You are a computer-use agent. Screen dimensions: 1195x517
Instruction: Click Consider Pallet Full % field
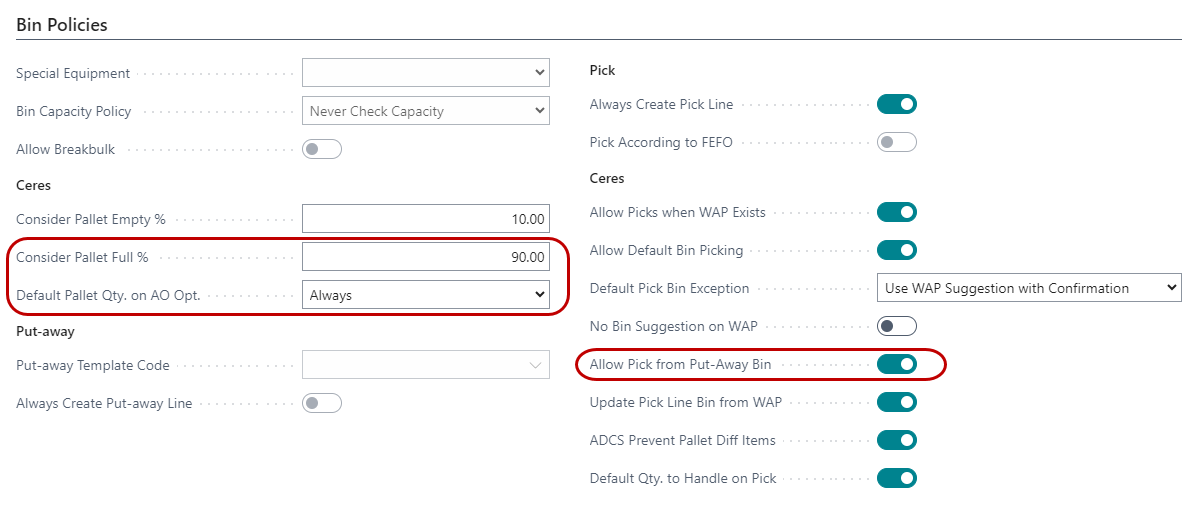[x=425, y=257]
